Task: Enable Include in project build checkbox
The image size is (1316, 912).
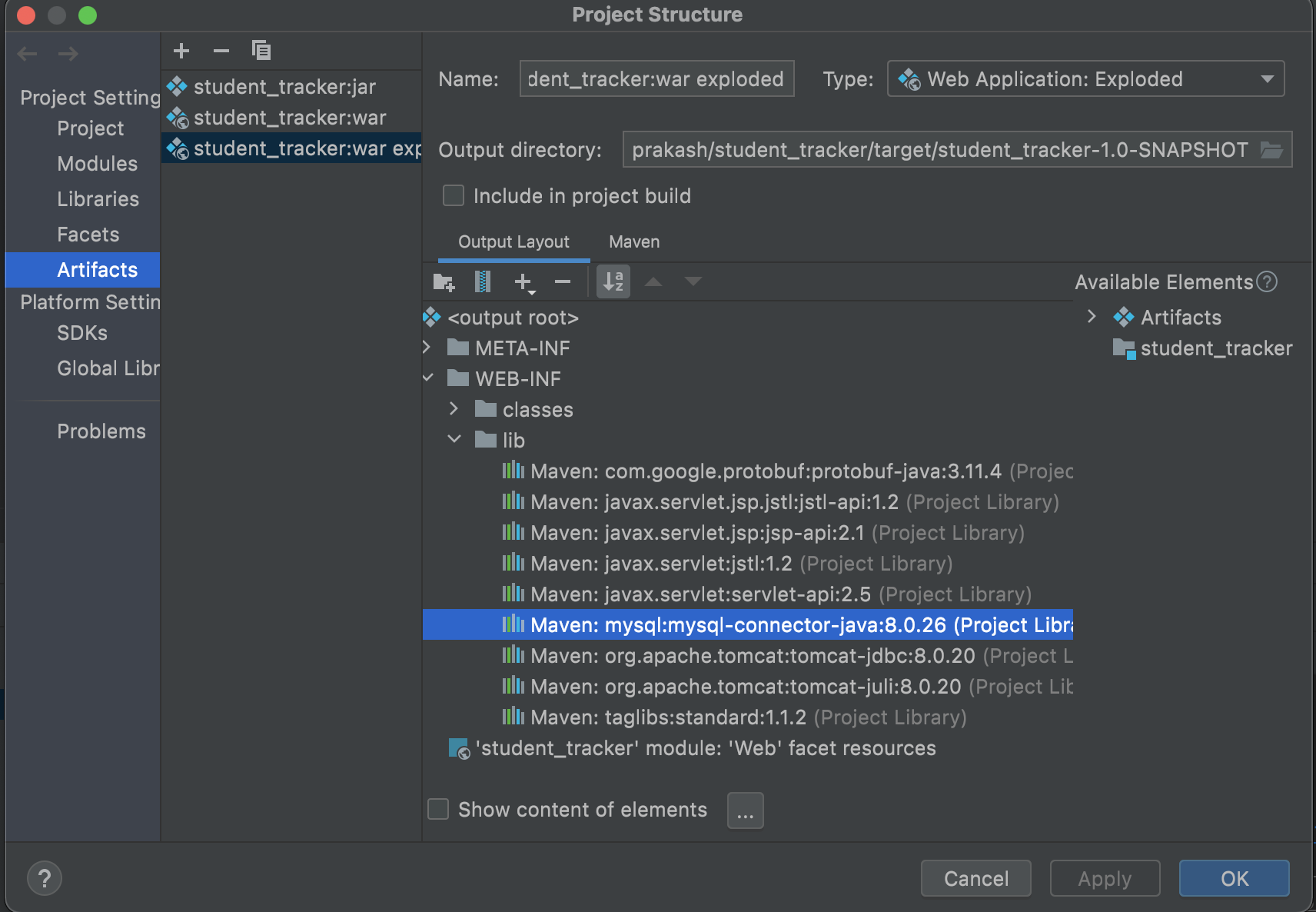Action: point(454,196)
